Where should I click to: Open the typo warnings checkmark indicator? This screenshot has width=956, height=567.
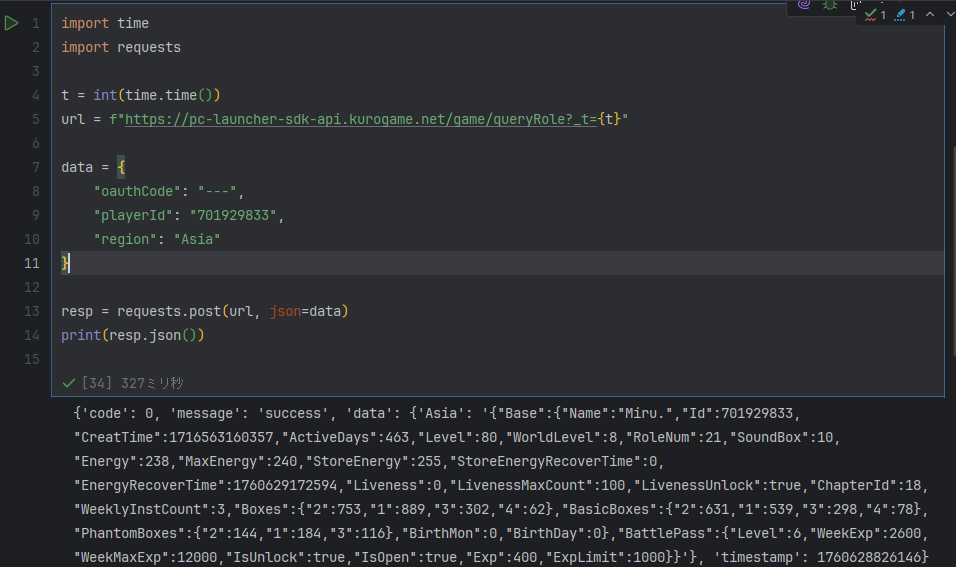pos(875,15)
